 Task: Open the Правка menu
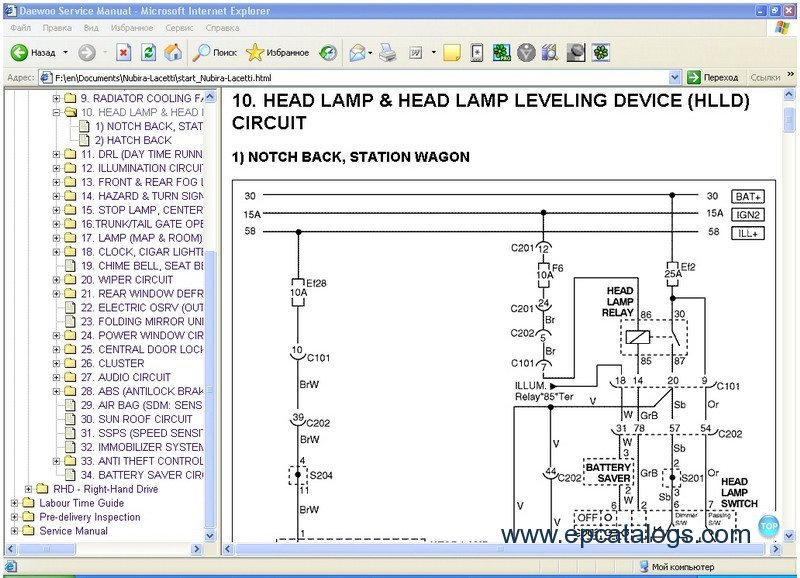click(x=57, y=28)
